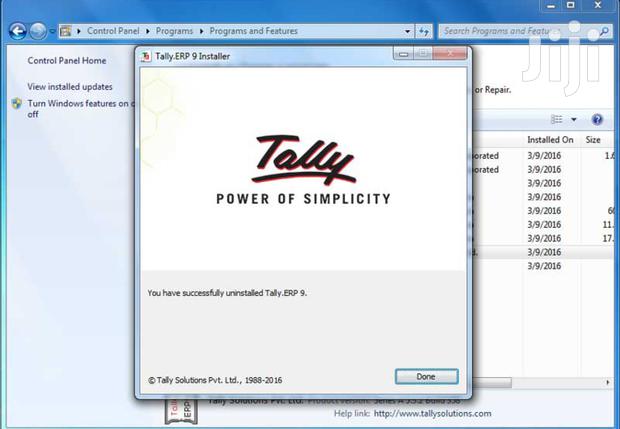The width and height of the screenshot is (620, 429).
Task: Select the Programs breadcrumb segment
Action: pos(174,31)
